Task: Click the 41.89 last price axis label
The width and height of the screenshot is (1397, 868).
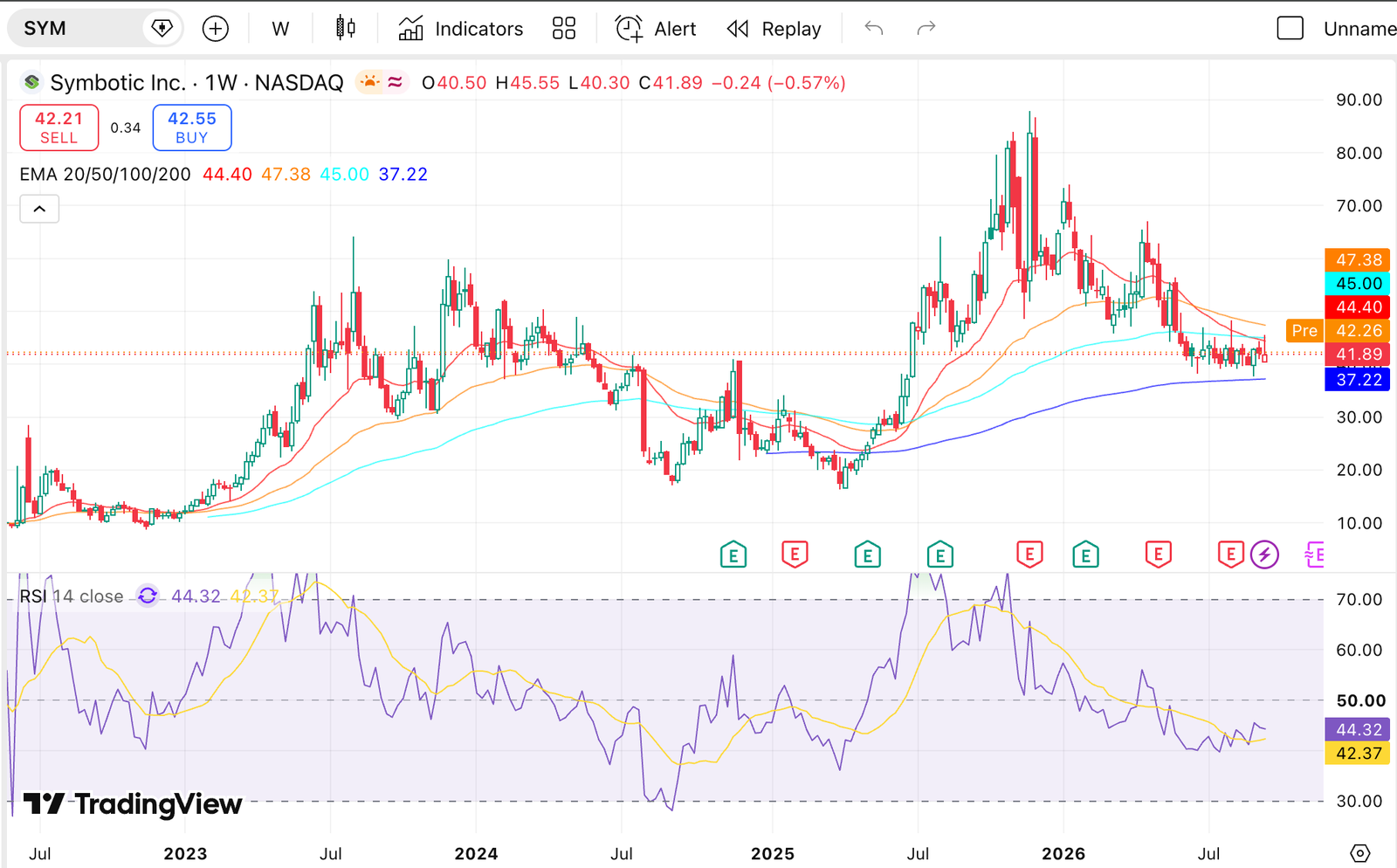Action: 1359,355
